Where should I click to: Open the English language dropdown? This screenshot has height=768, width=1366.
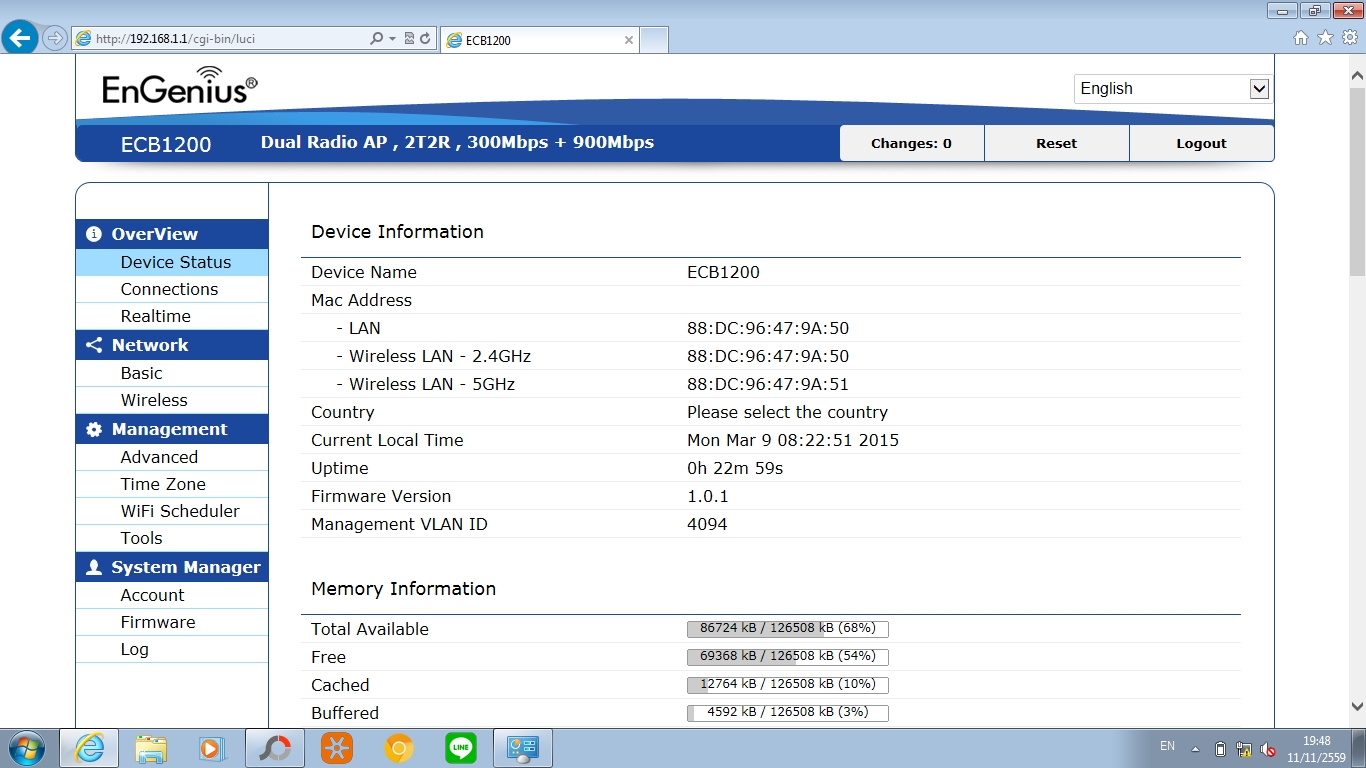coord(1172,89)
